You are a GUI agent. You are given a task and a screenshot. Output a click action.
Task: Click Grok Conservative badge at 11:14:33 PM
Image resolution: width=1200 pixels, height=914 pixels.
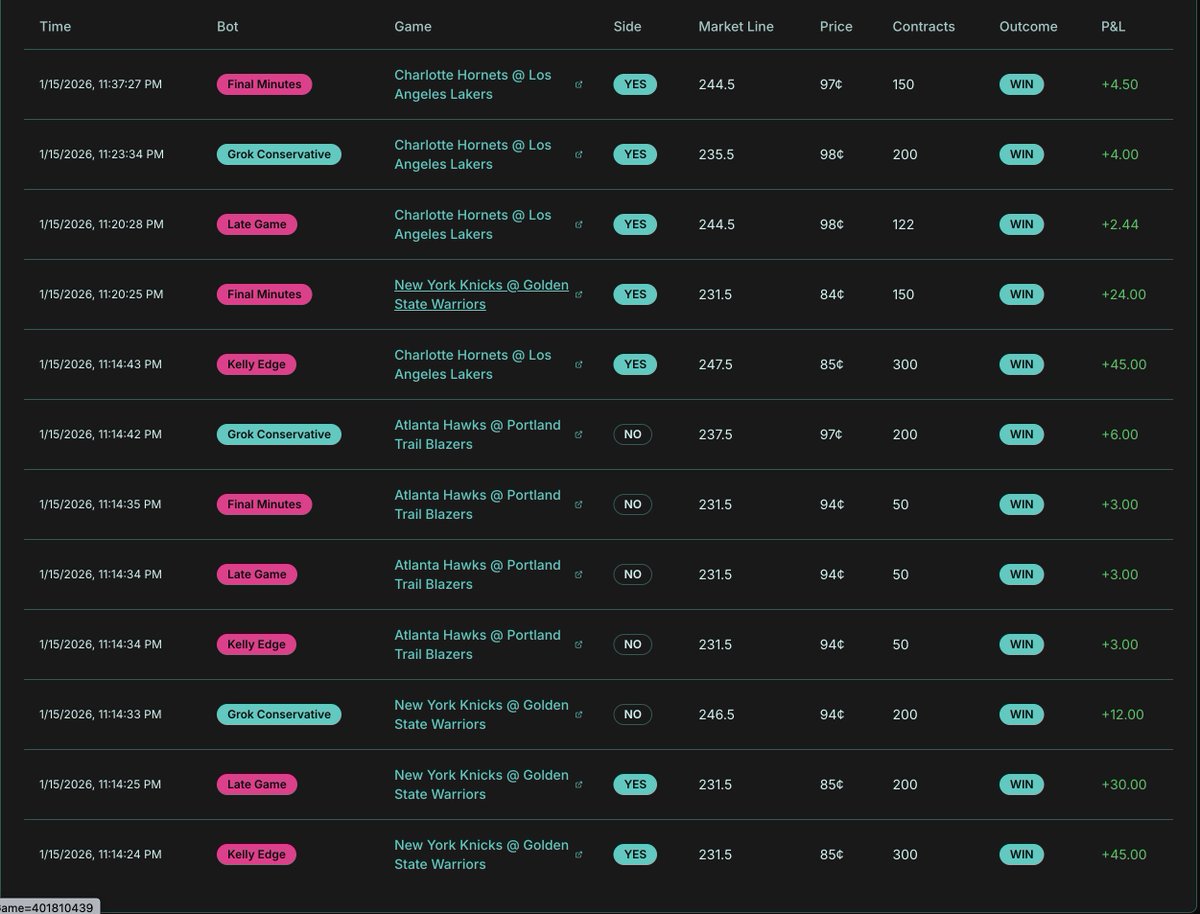(x=279, y=715)
